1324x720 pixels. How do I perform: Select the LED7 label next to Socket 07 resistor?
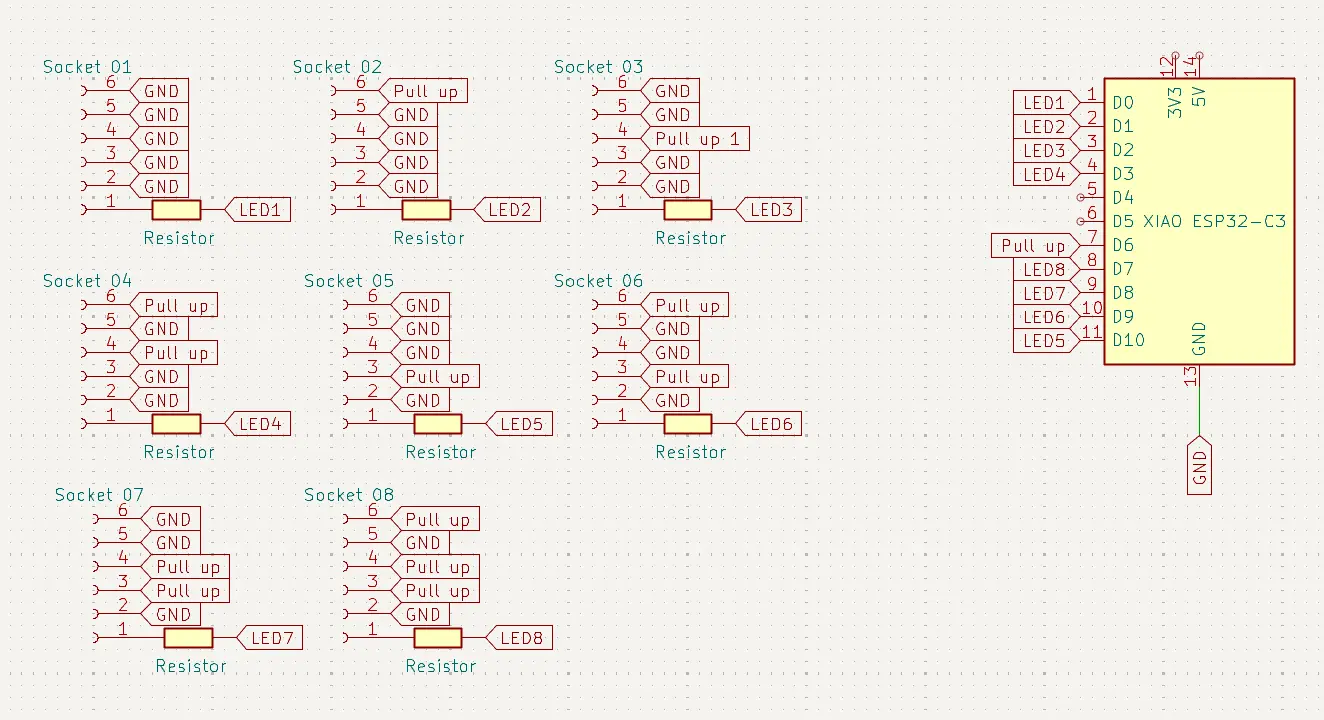coord(270,638)
